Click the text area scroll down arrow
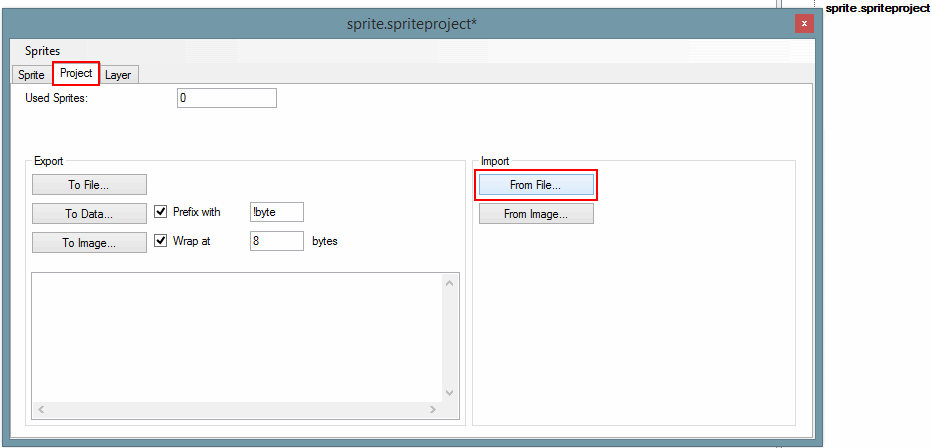This screenshot has width=932, height=448. click(449, 392)
